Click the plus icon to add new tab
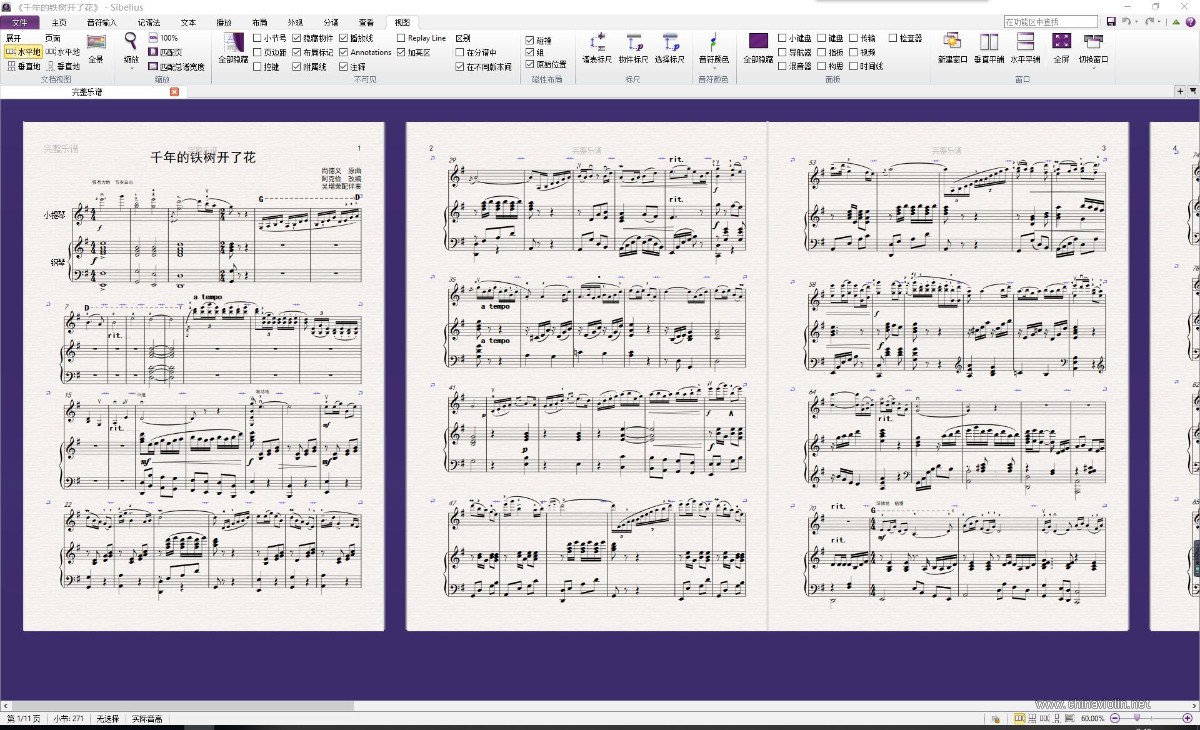Viewport: 1200px width, 730px height. 1180,91
